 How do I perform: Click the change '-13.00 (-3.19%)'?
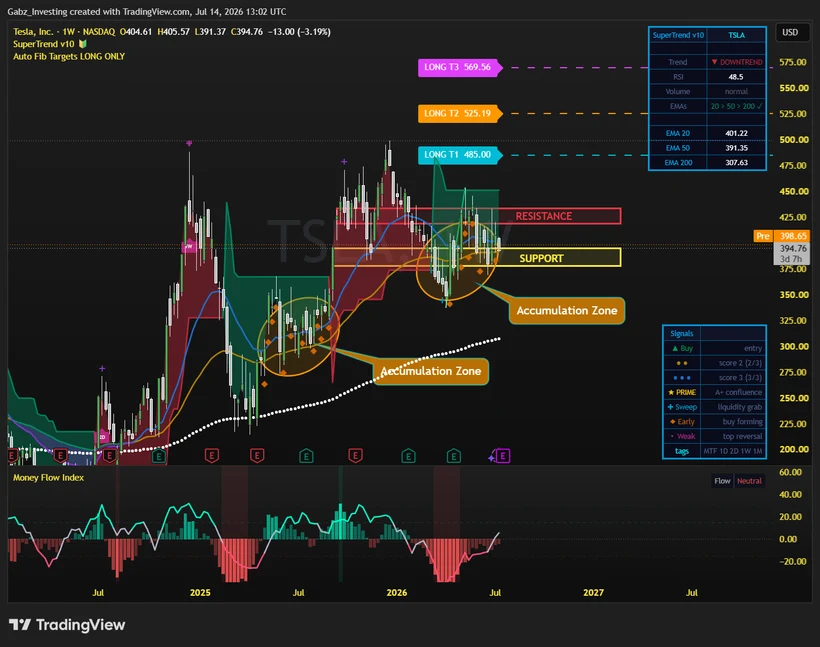299,31
